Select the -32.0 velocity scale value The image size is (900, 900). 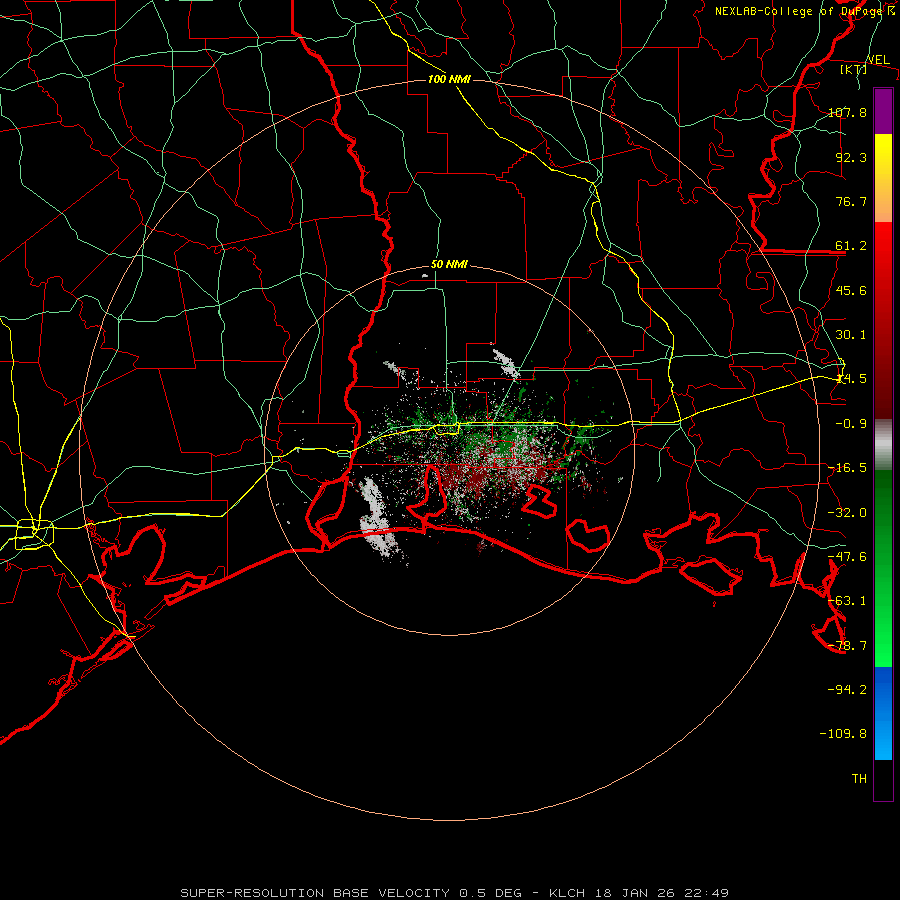click(847, 513)
